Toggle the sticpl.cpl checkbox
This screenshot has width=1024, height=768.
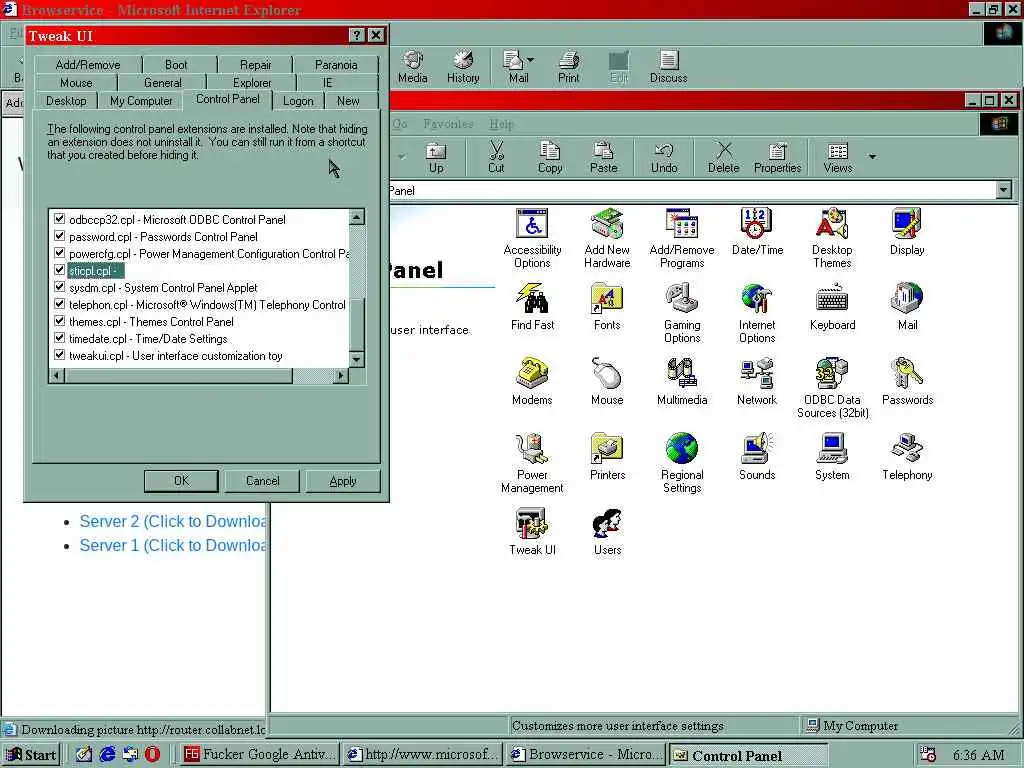pyautogui.click(x=59, y=270)
